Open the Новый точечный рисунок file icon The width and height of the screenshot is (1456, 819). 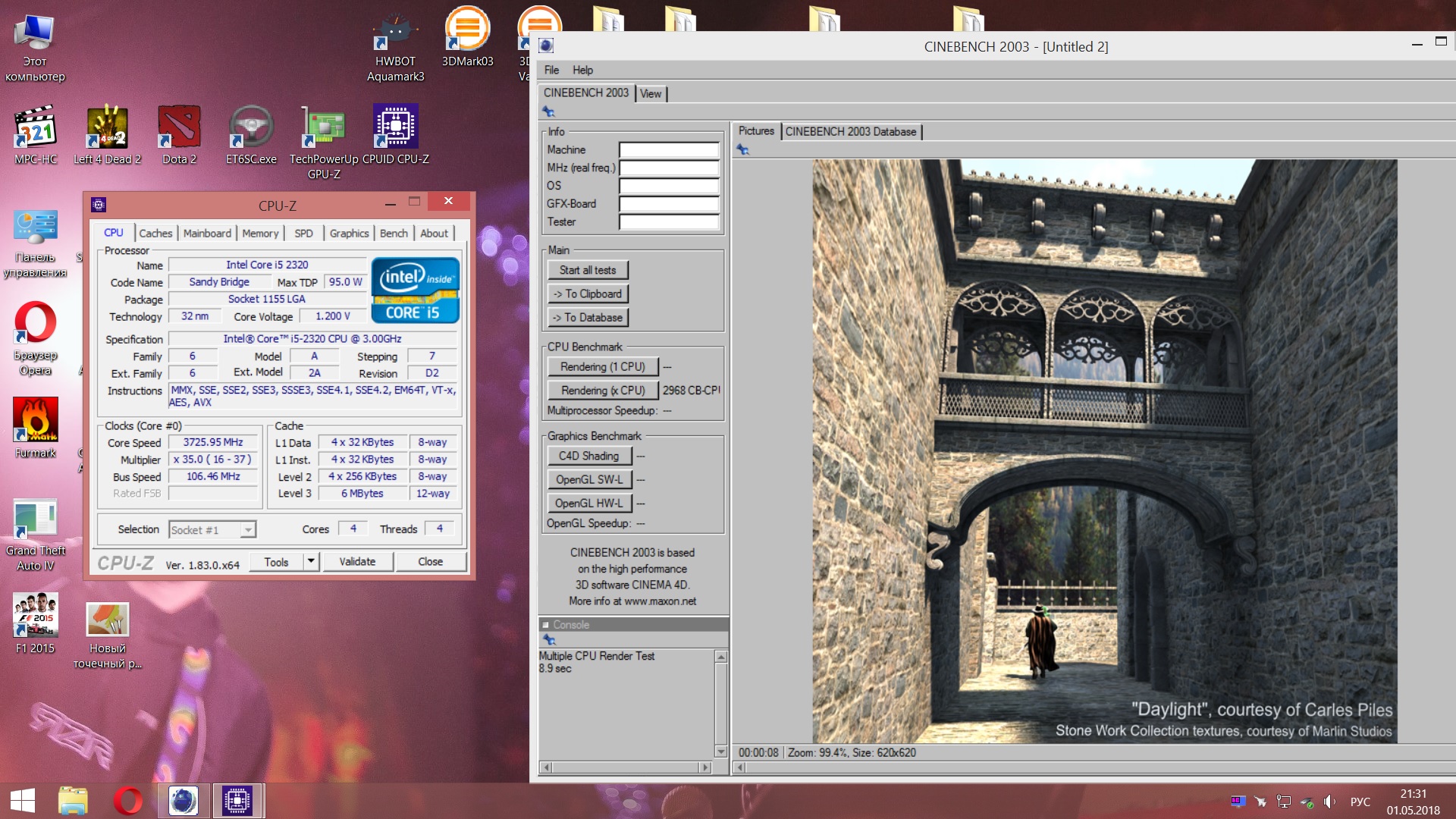tap(107, 635)
